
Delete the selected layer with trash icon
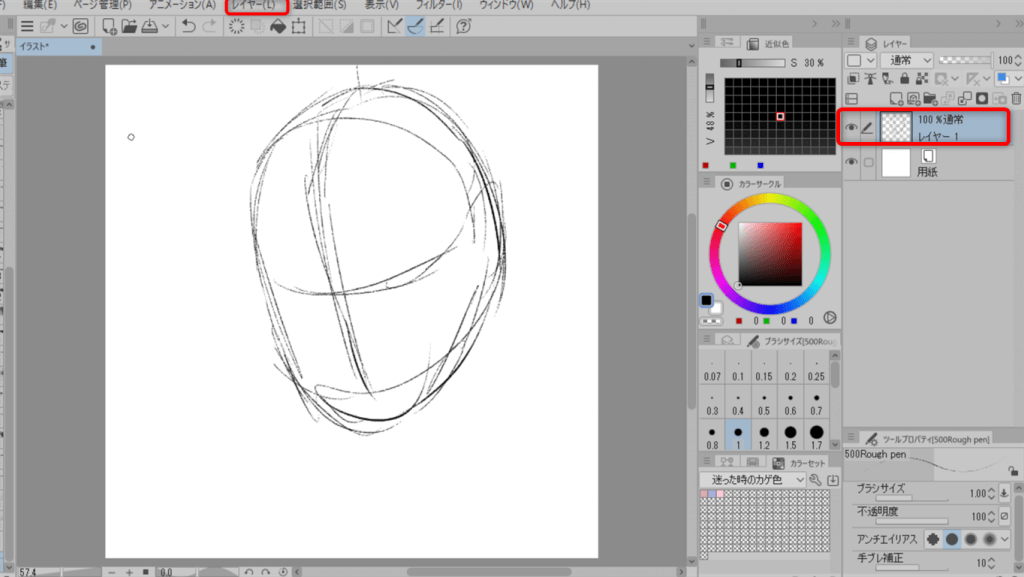[1016, 99]
